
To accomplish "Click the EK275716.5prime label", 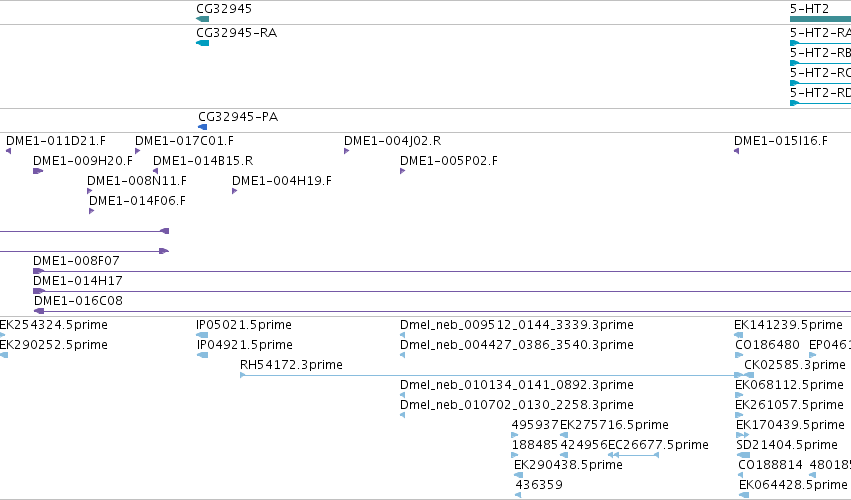I will point(614,425).
